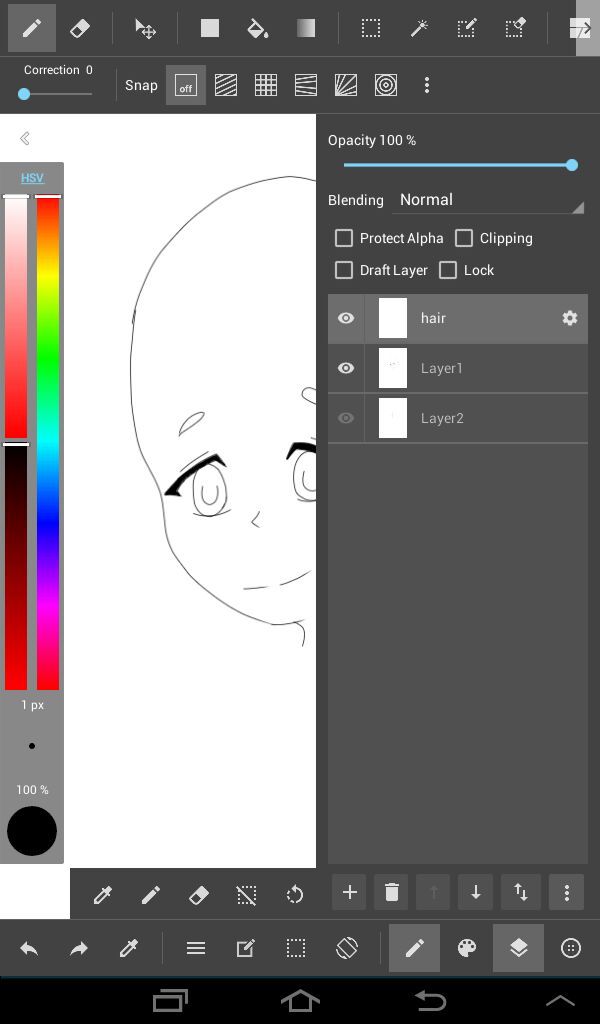This screenshot has height=1024, width=600.
Task: Select the Gradient tool
Action: click(x=306, y=28)
